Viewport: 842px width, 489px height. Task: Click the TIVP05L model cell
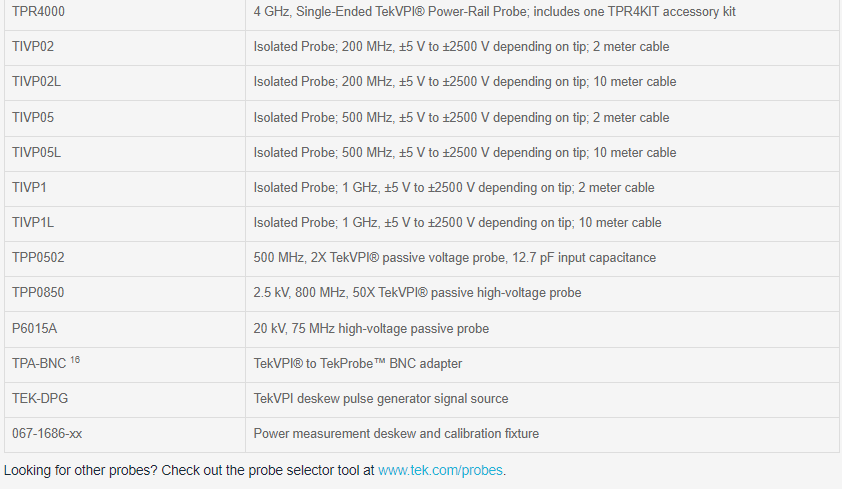pos(36,153)
